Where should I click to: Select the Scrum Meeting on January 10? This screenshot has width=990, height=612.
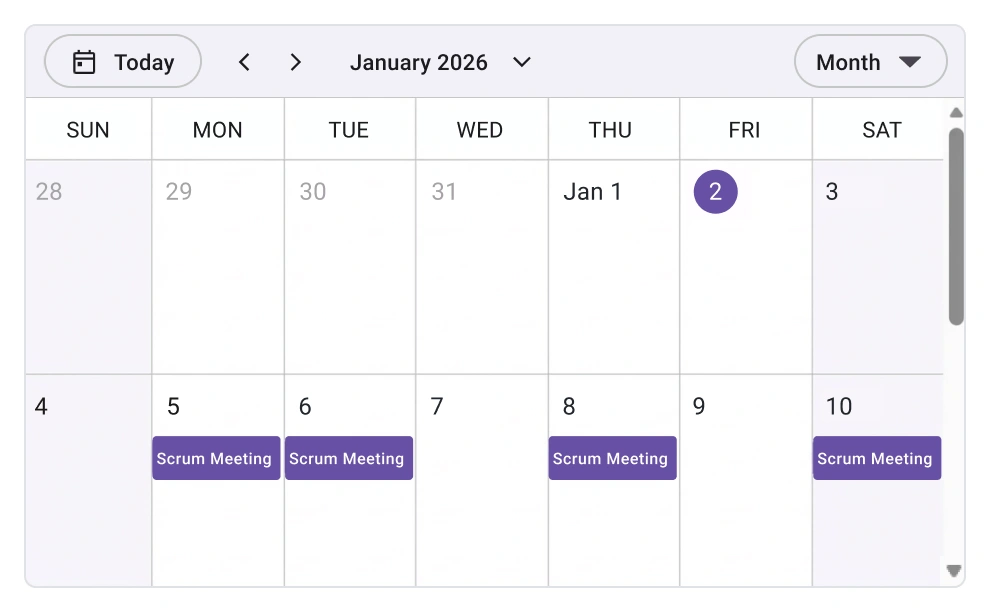click(877, 458)
